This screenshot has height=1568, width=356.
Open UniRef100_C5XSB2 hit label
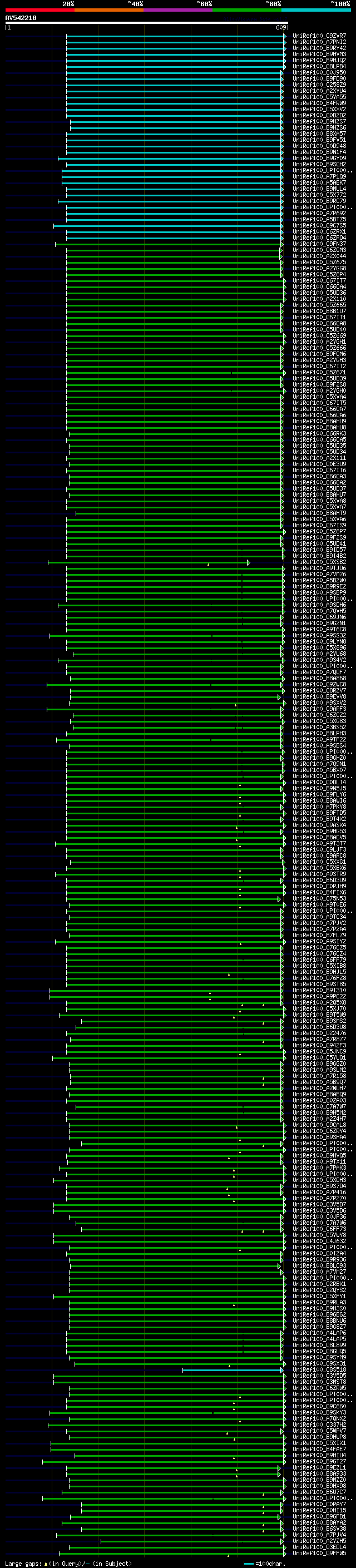pyautogui.click(x=319, y=562)
